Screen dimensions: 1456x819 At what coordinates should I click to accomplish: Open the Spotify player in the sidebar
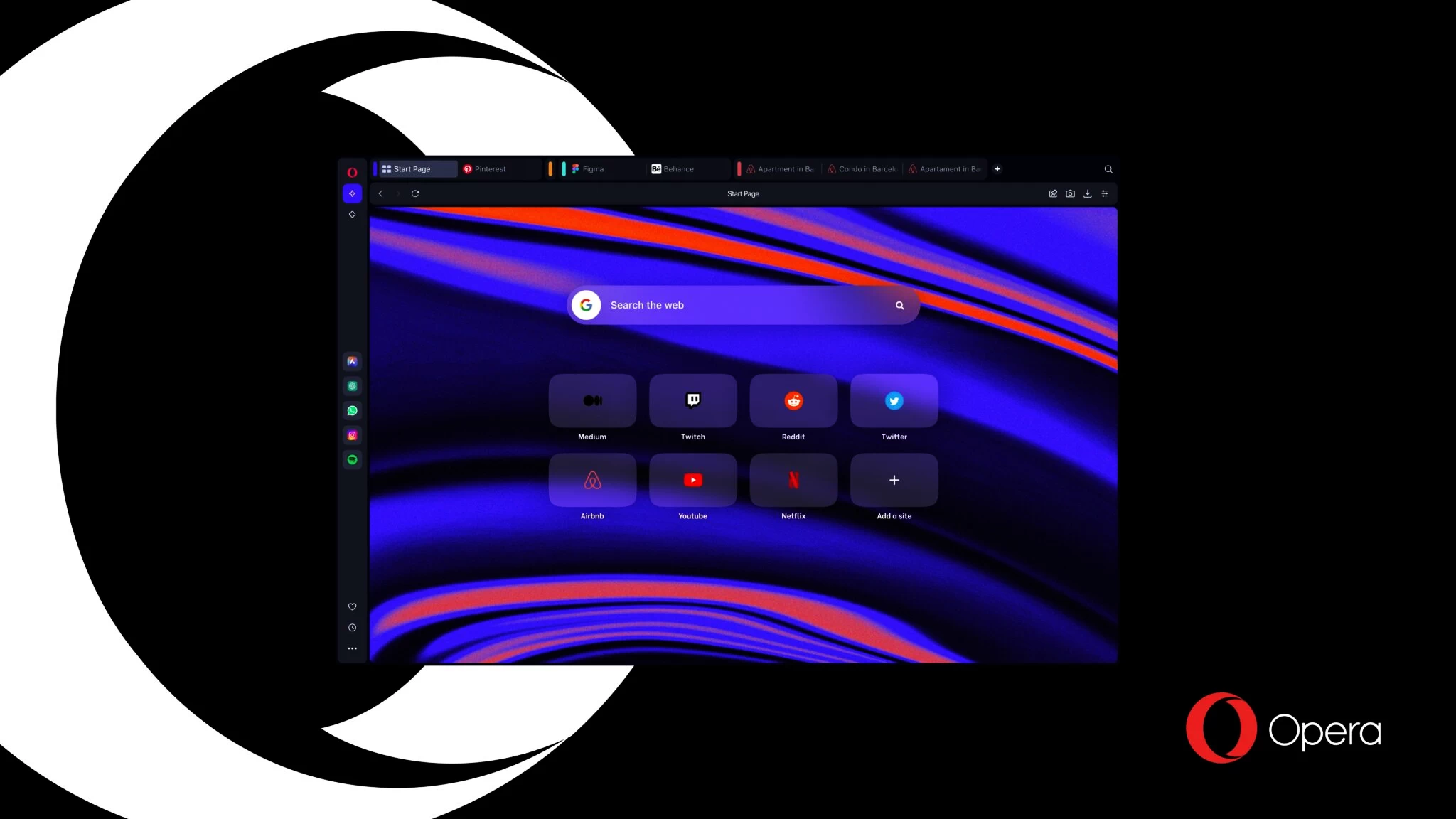pyautogui.click(x=352, y=460)
